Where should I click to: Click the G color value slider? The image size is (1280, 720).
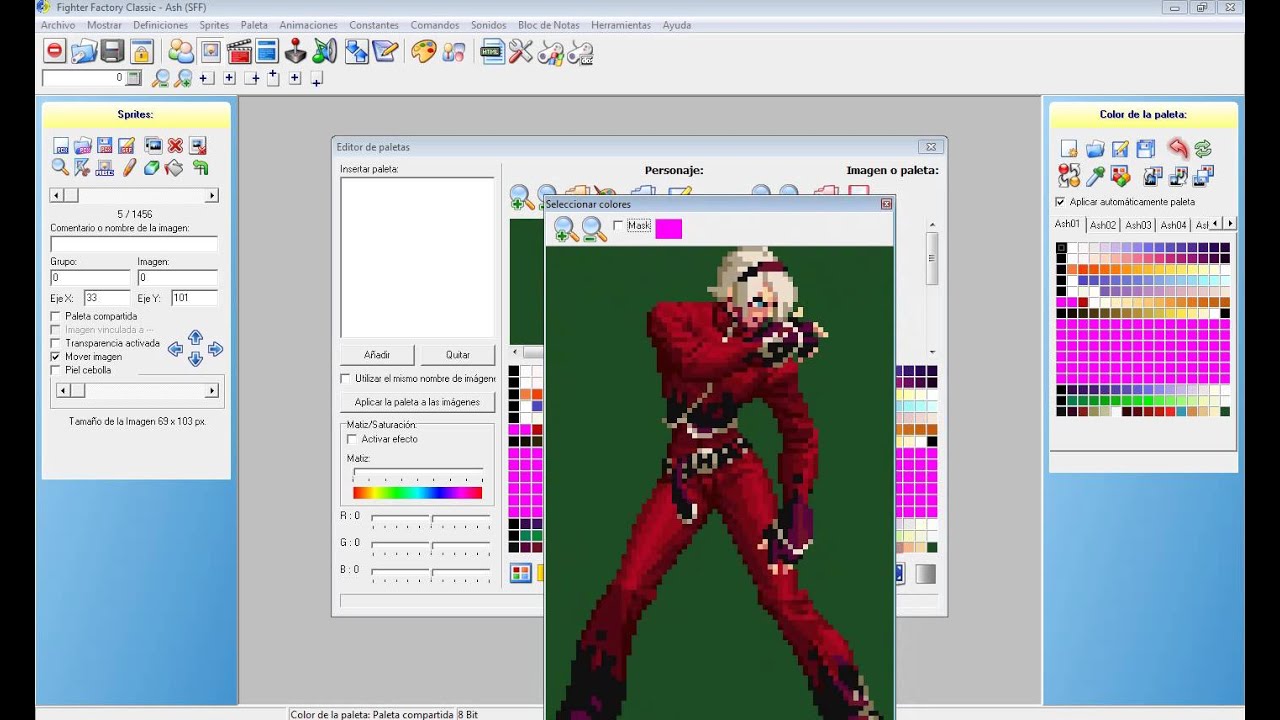(x=430, y=545)
